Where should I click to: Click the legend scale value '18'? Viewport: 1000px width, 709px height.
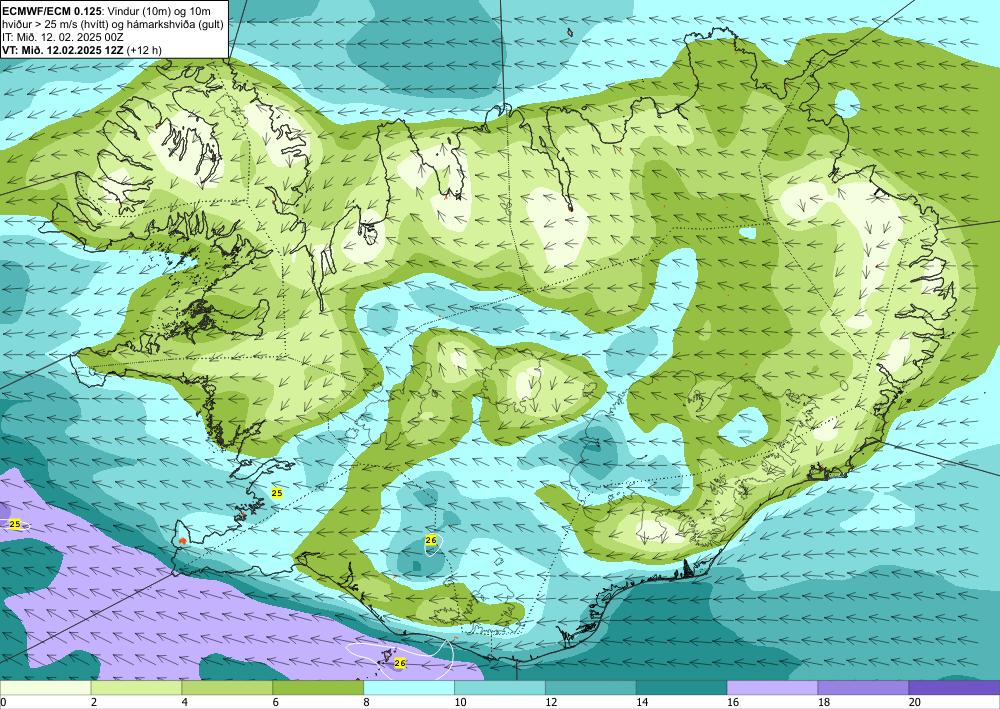coord(823,703)
